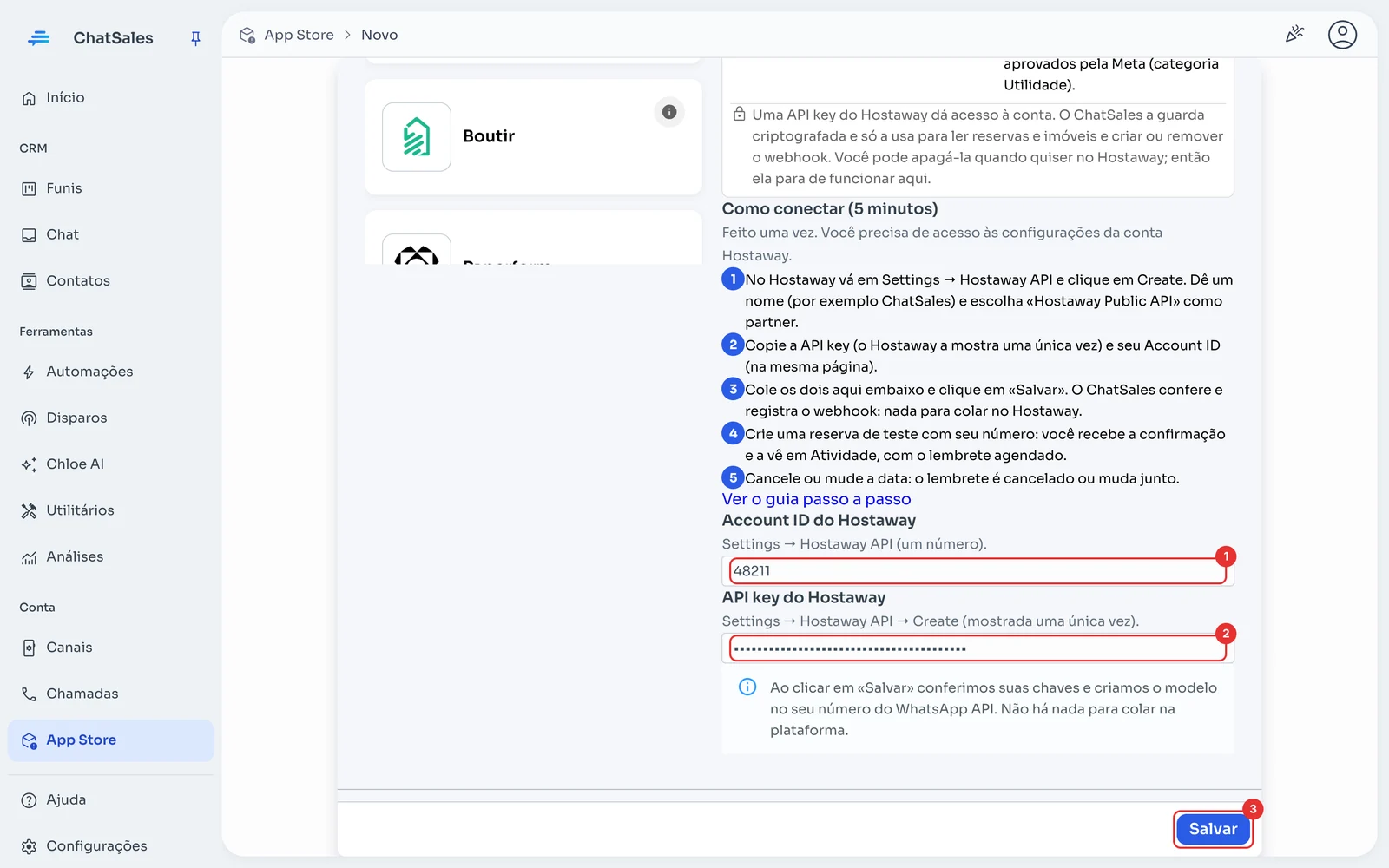Click the Canais device icon
Screen dimensions: 1389x868
point(29,648)
